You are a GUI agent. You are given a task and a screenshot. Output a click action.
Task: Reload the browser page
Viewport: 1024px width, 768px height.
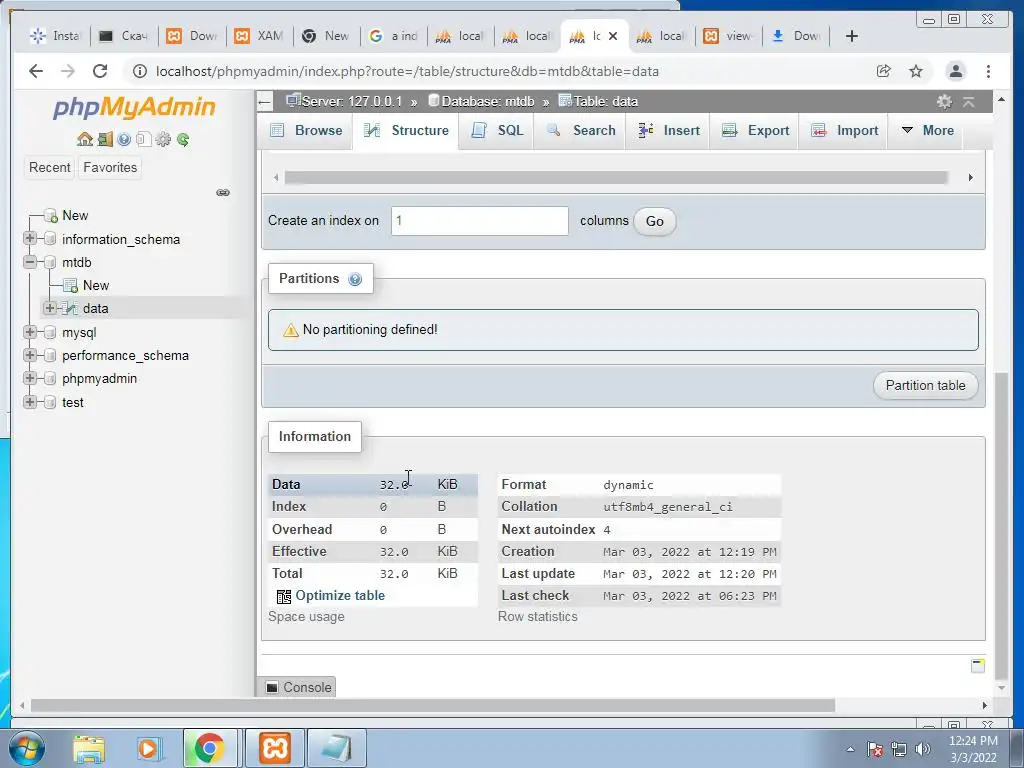[99, 71]
